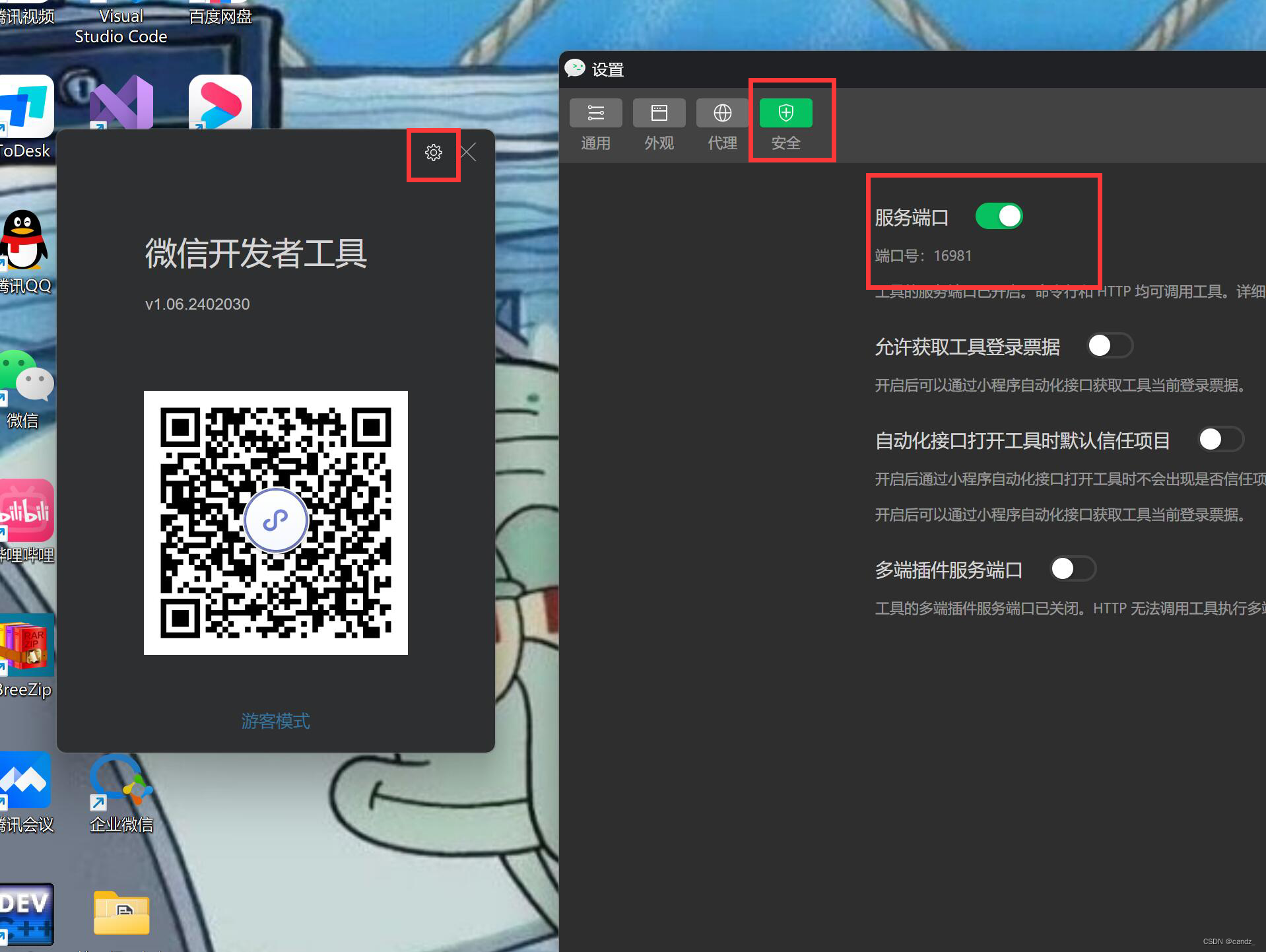This screenshot has height=952, width=1266.
Task: Open the yellow folder desktop icon
Action: (121, 913)
